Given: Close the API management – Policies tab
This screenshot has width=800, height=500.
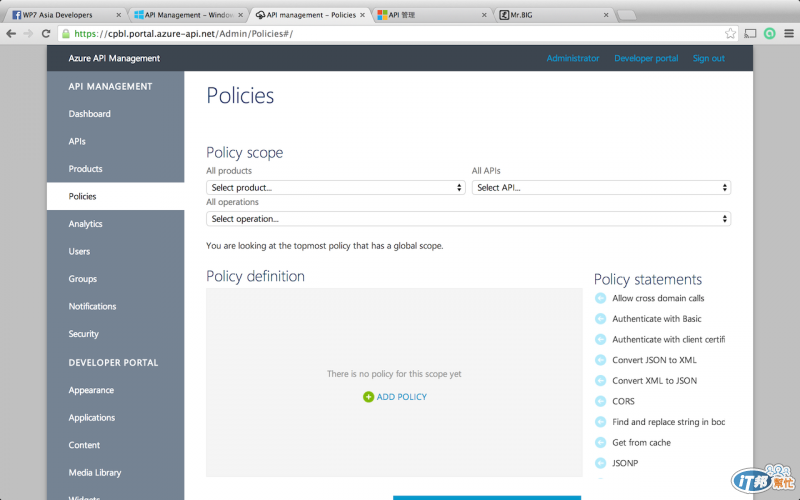Looking at the screenshot, I should pos(362,15).
